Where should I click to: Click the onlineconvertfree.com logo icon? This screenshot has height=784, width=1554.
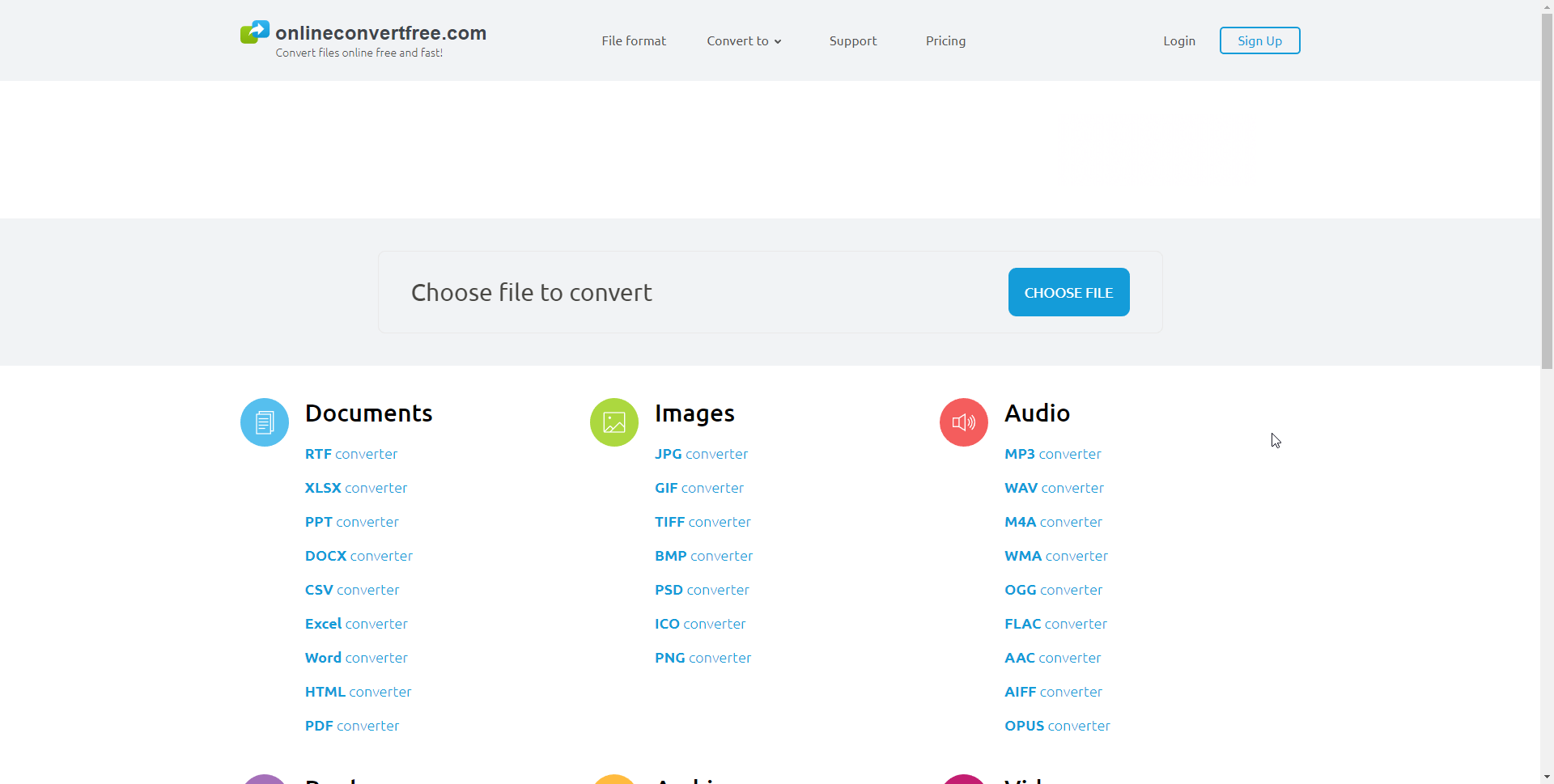254,32
